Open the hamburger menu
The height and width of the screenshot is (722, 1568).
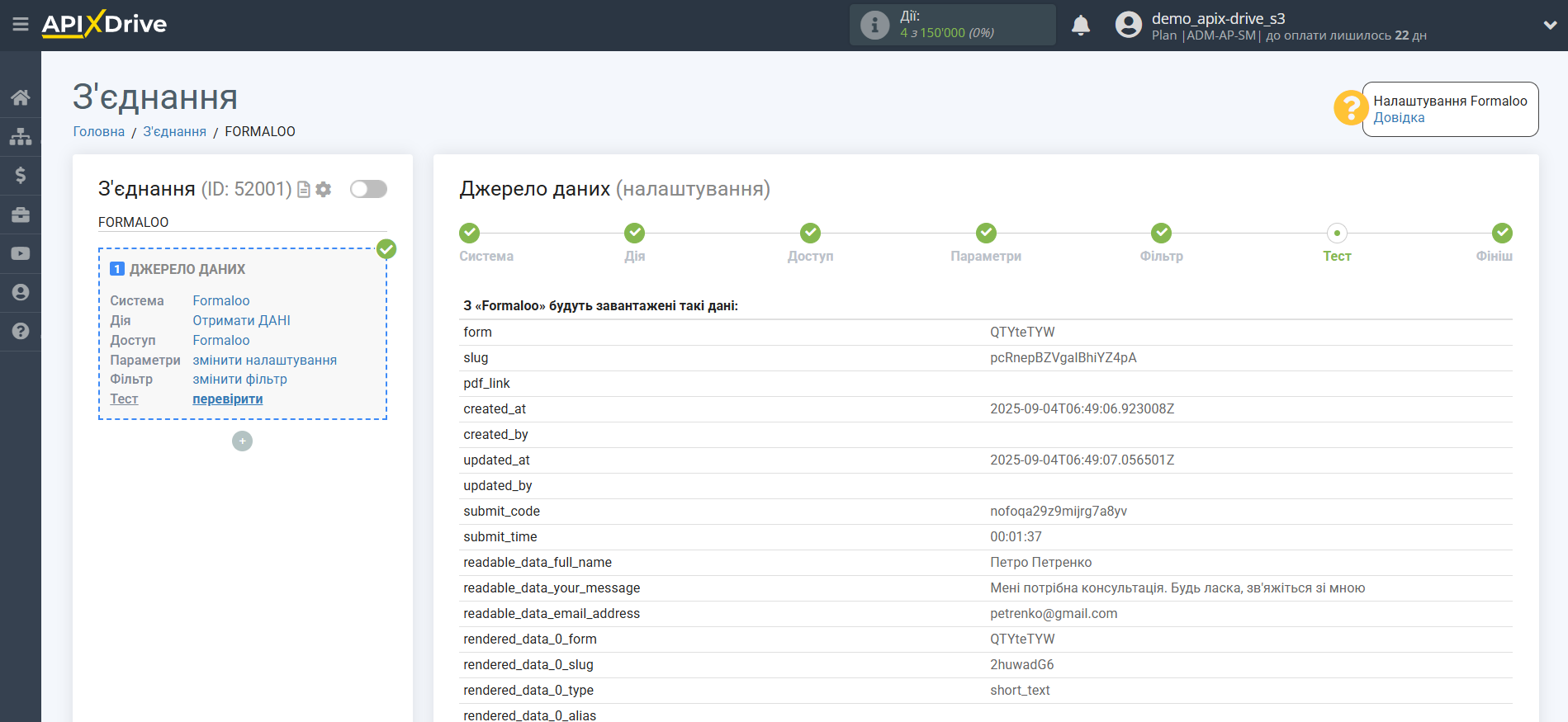[x=21, y=25]
